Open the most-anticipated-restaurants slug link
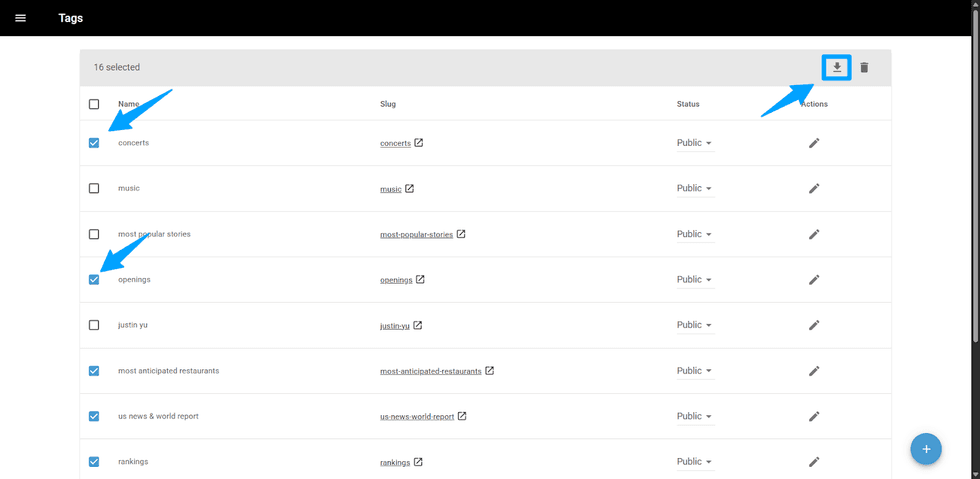The image size is (980, 479). pyautogui.click(x=430, y=371)
